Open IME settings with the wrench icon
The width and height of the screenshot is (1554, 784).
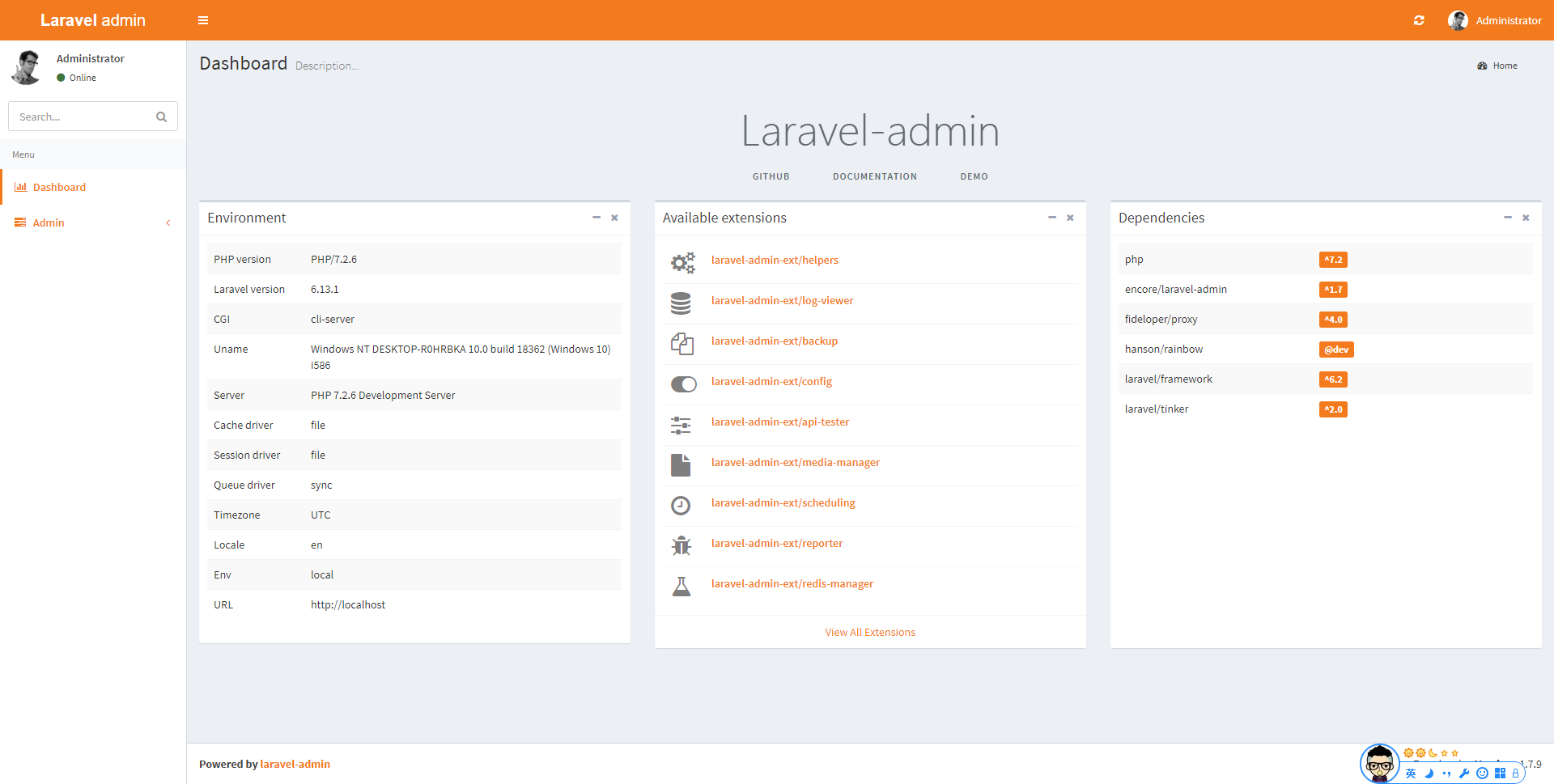[1464, 773]
